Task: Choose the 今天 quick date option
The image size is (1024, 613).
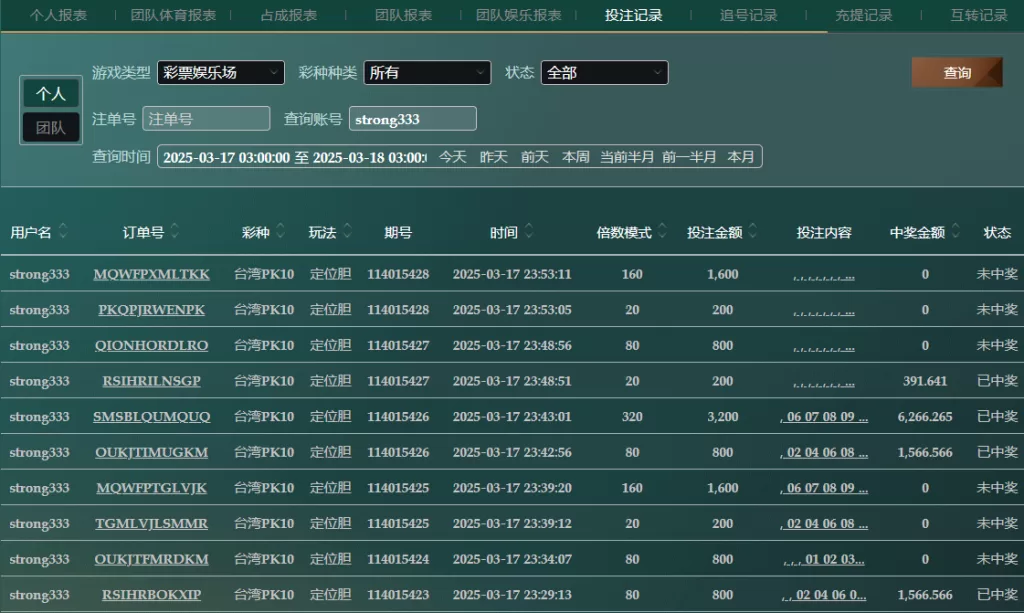Action: tap(453, 157)
